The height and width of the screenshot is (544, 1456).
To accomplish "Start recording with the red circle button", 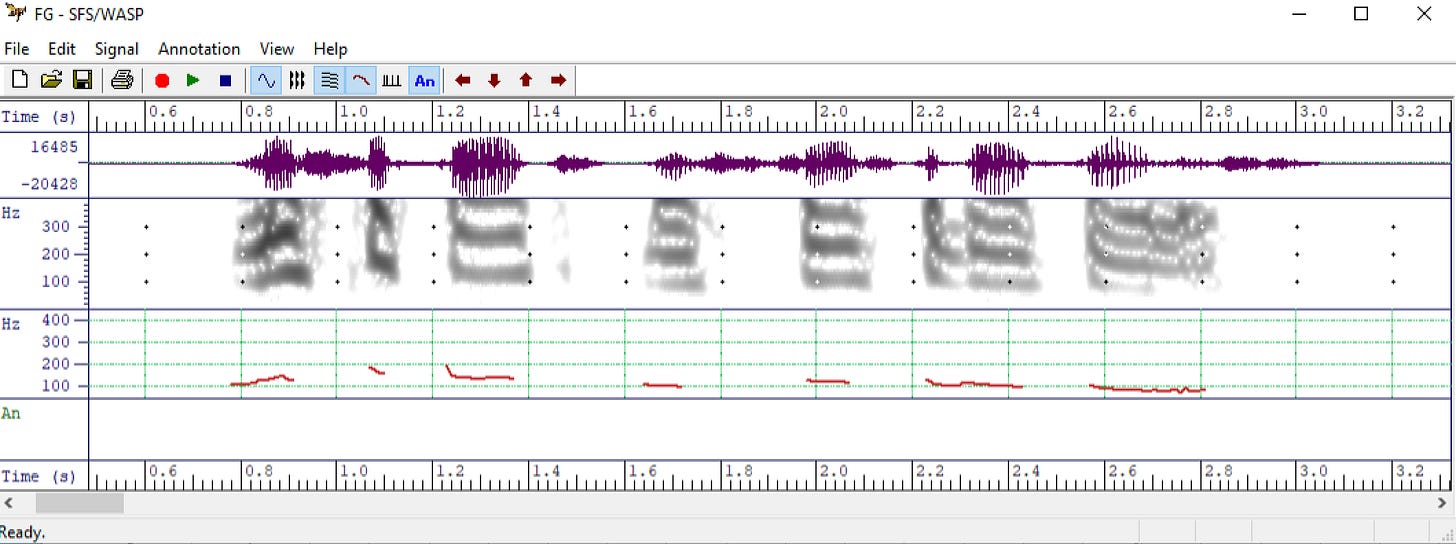I will (x=162, y=80).
